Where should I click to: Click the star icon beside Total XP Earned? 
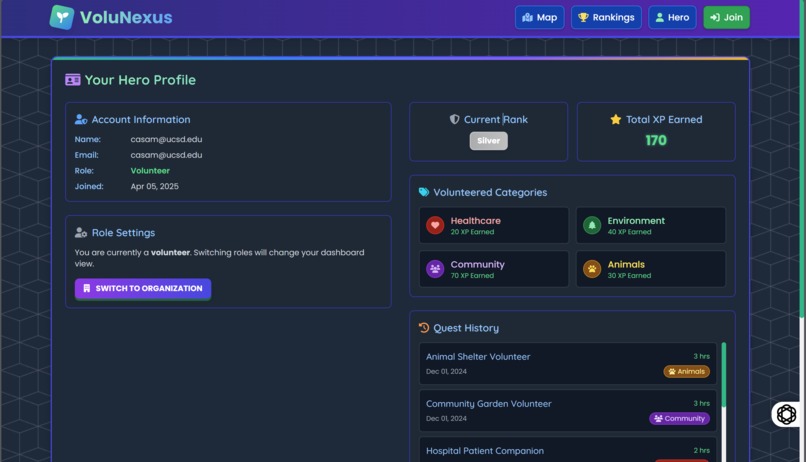(615, 119)
